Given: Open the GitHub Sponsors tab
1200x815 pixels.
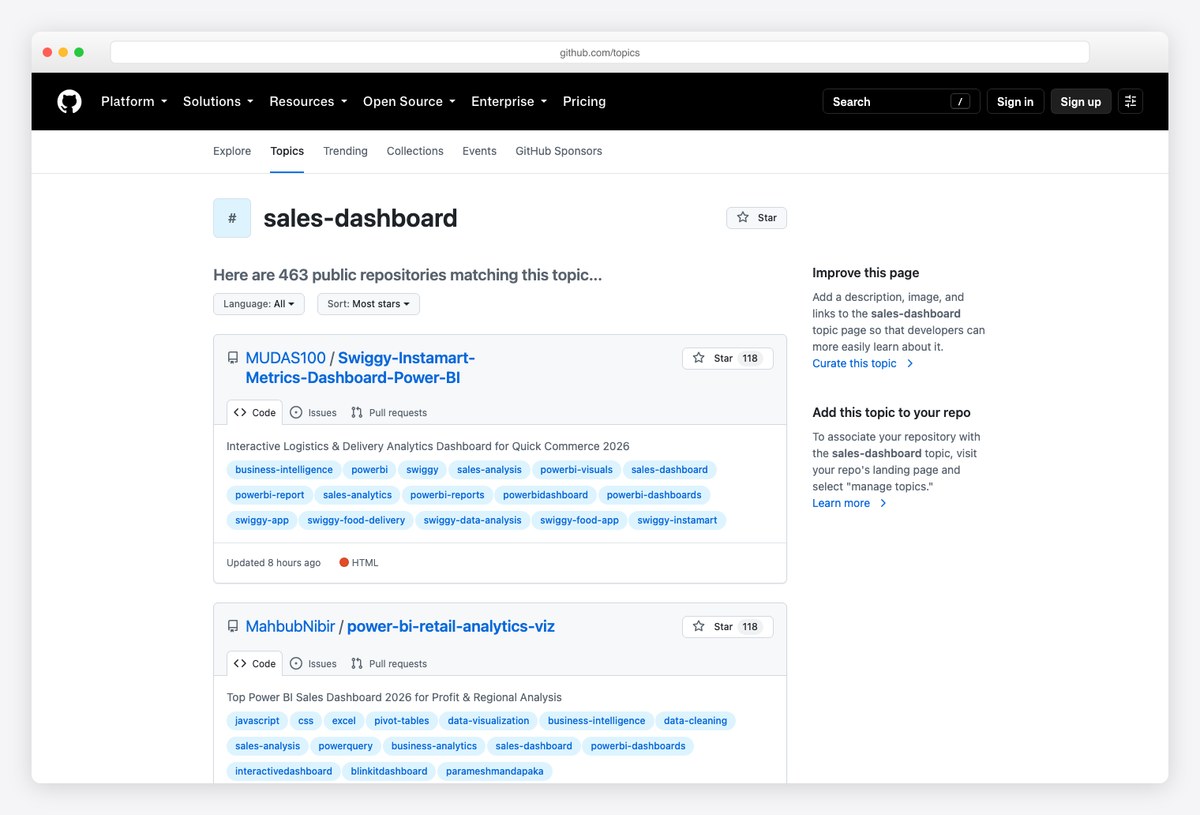Looking at the screenshot, I should (x=559, y=151).
